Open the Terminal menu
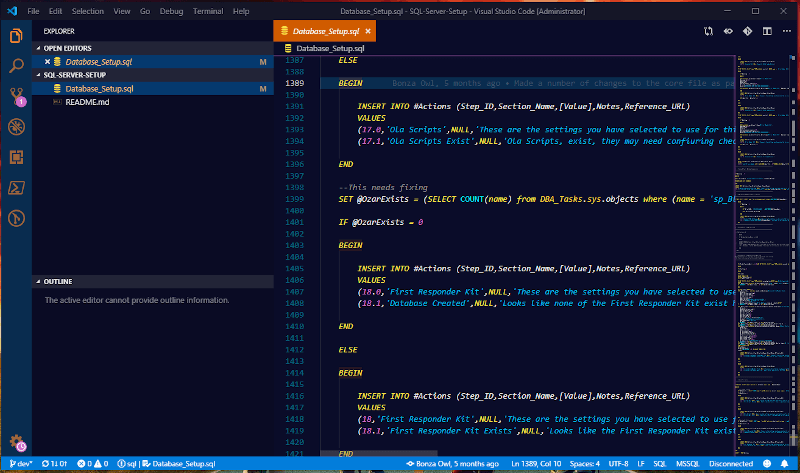Image resolution: width=800 pixels, height=473 pixels. tap(208, 11)
